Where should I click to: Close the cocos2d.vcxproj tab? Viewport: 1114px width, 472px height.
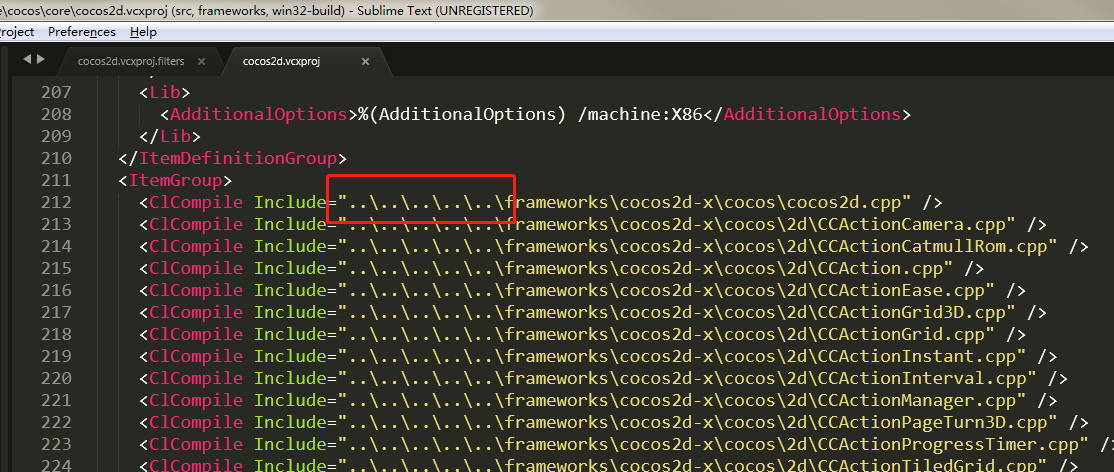click(365, 62)
